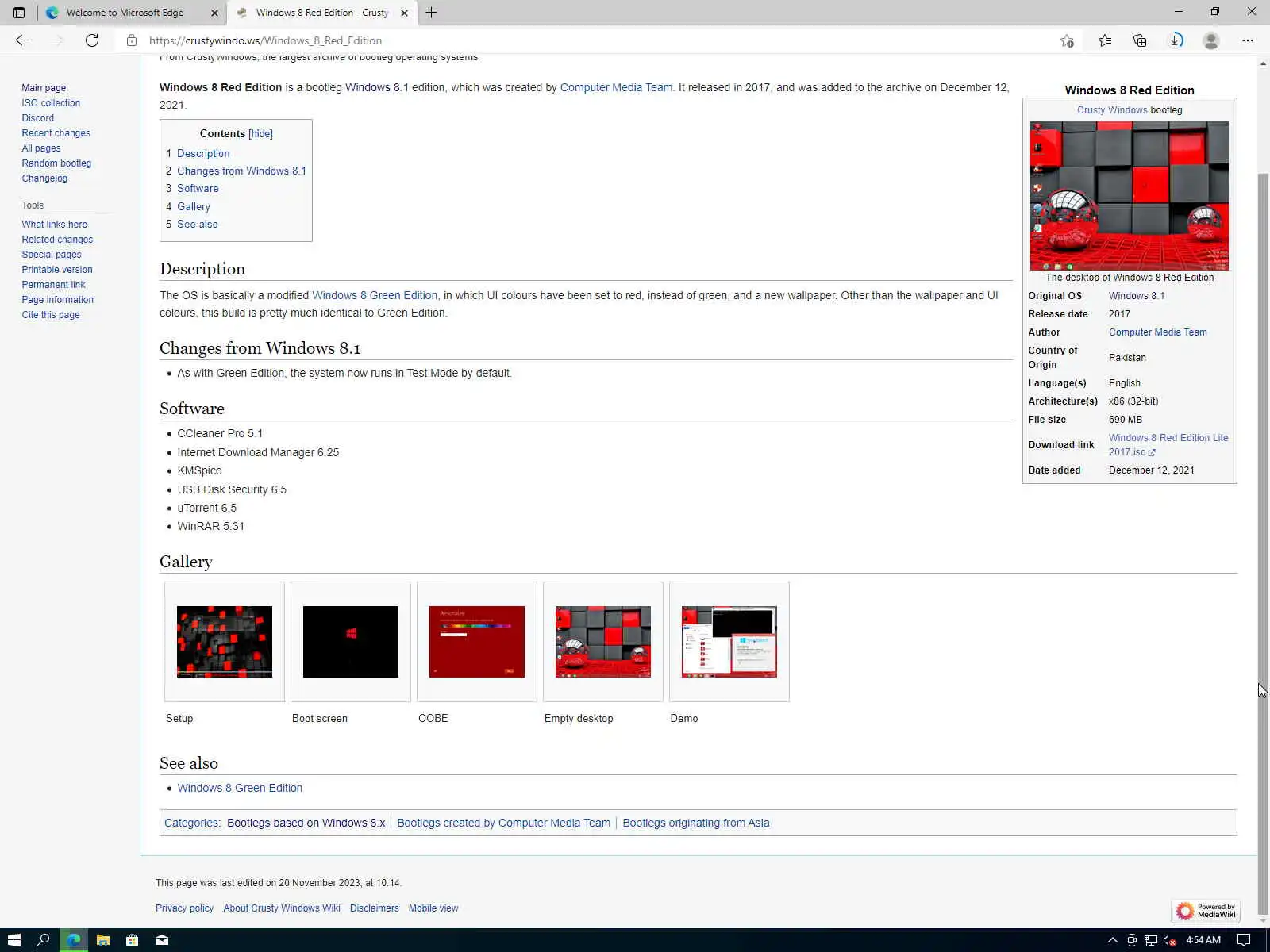1270x952 pixels.
Task: Open Discord sidebar link
Action: pyautogui.click(x=38, y=118)
